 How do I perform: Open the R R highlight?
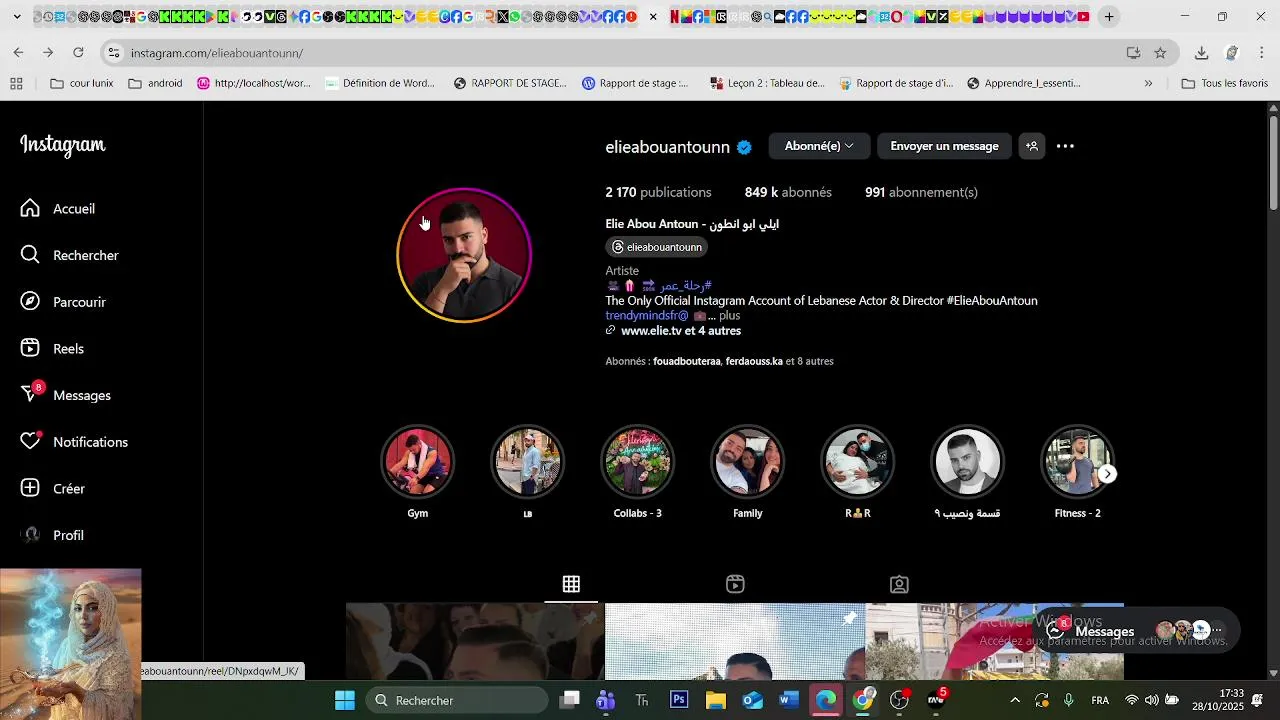click(x=858, y=461)
